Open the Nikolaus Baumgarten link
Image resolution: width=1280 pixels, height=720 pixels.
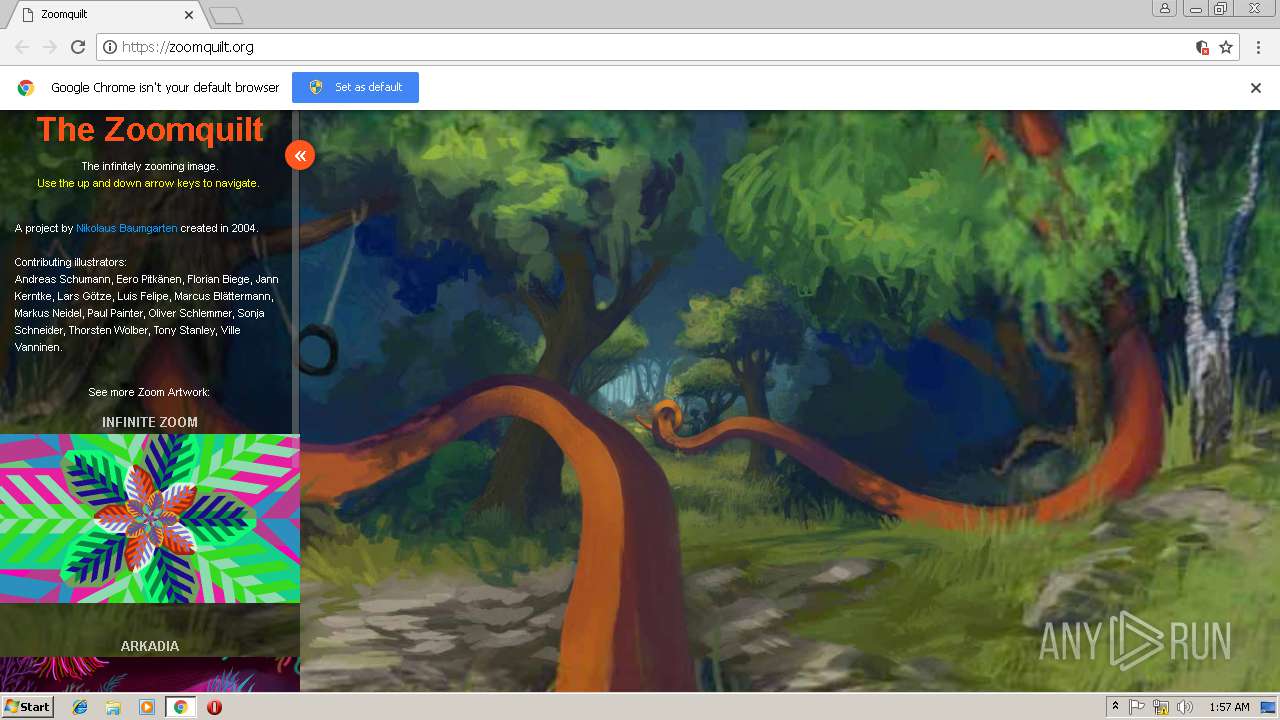pos(127,228)
